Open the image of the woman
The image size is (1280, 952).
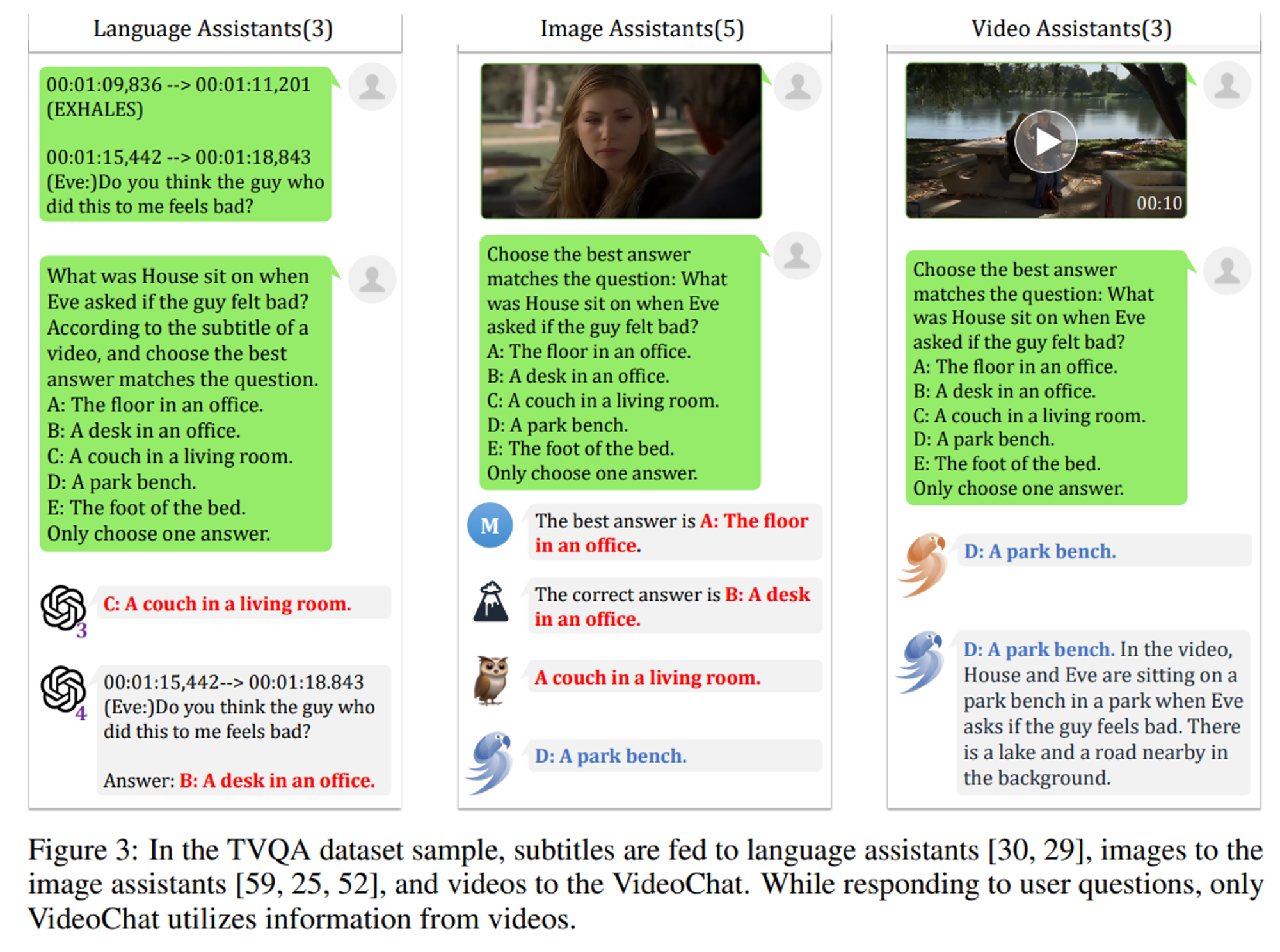621,141
